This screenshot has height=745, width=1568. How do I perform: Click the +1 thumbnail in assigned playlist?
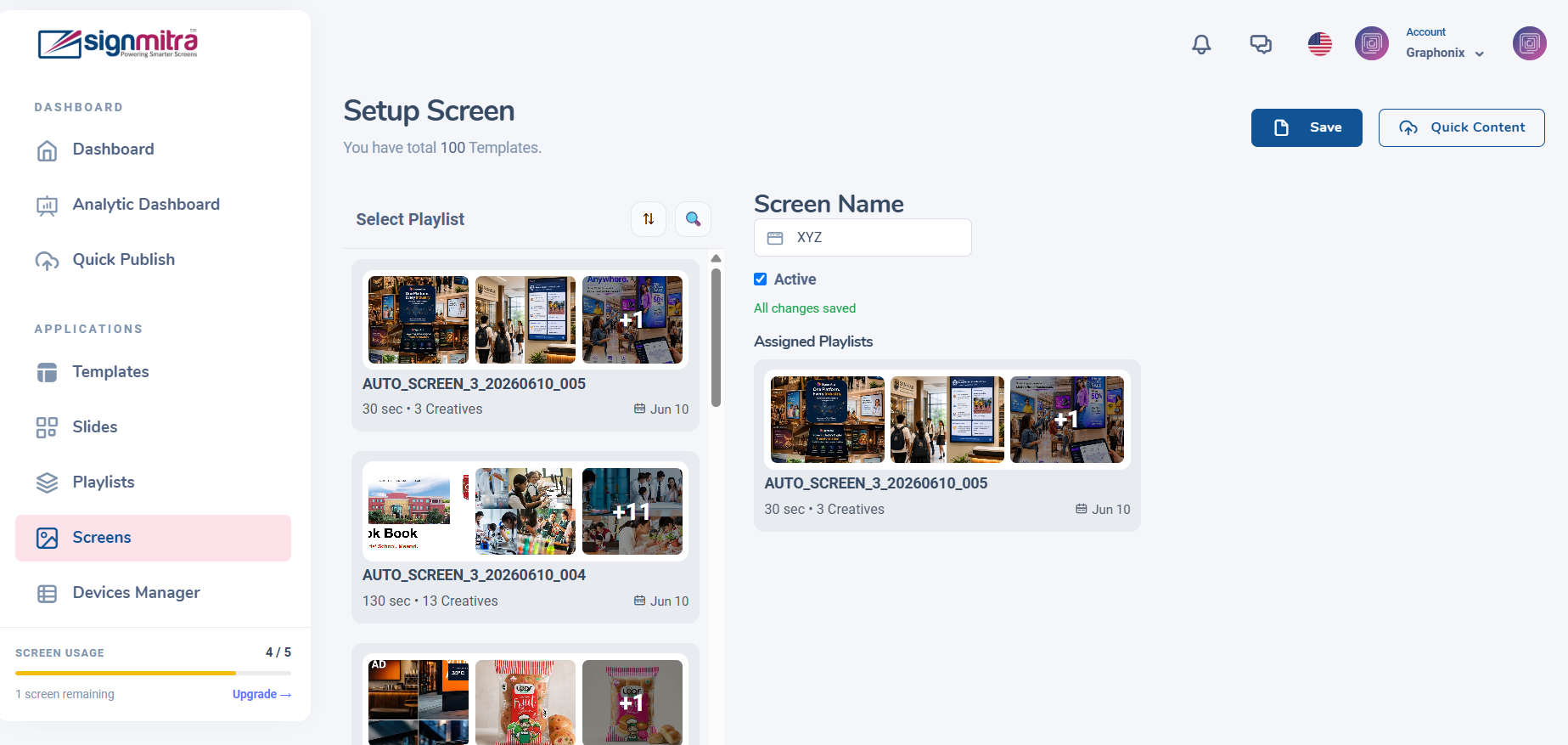[x=1067, y=420]
